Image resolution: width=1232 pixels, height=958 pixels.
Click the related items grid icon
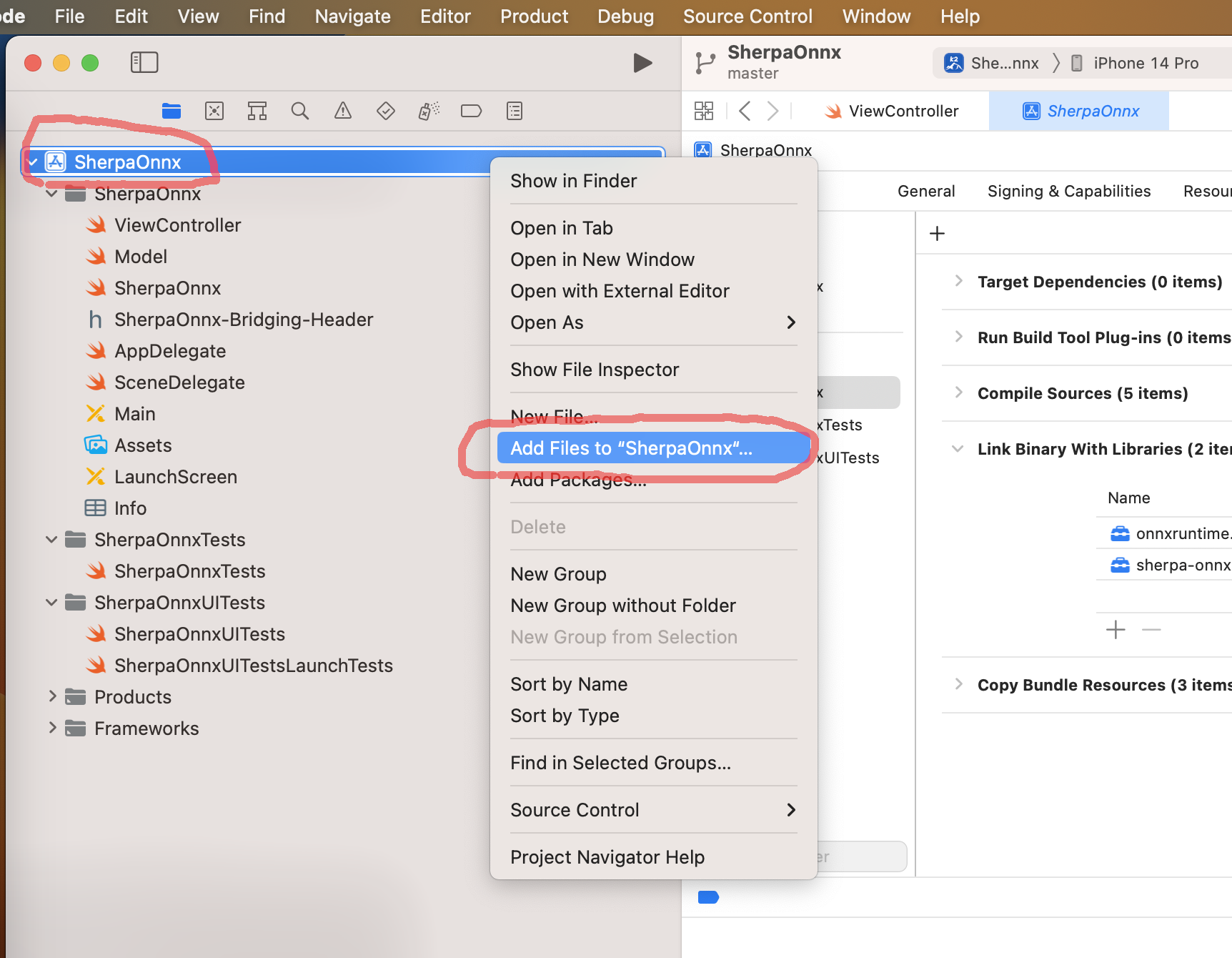pyautogui.click(x=704, y=111)
